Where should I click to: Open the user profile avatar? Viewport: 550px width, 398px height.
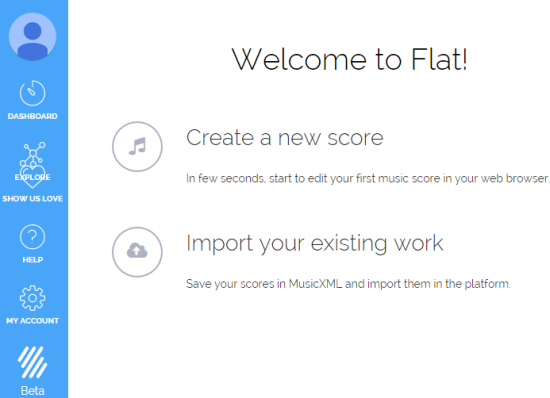click(x=32, y=37)
